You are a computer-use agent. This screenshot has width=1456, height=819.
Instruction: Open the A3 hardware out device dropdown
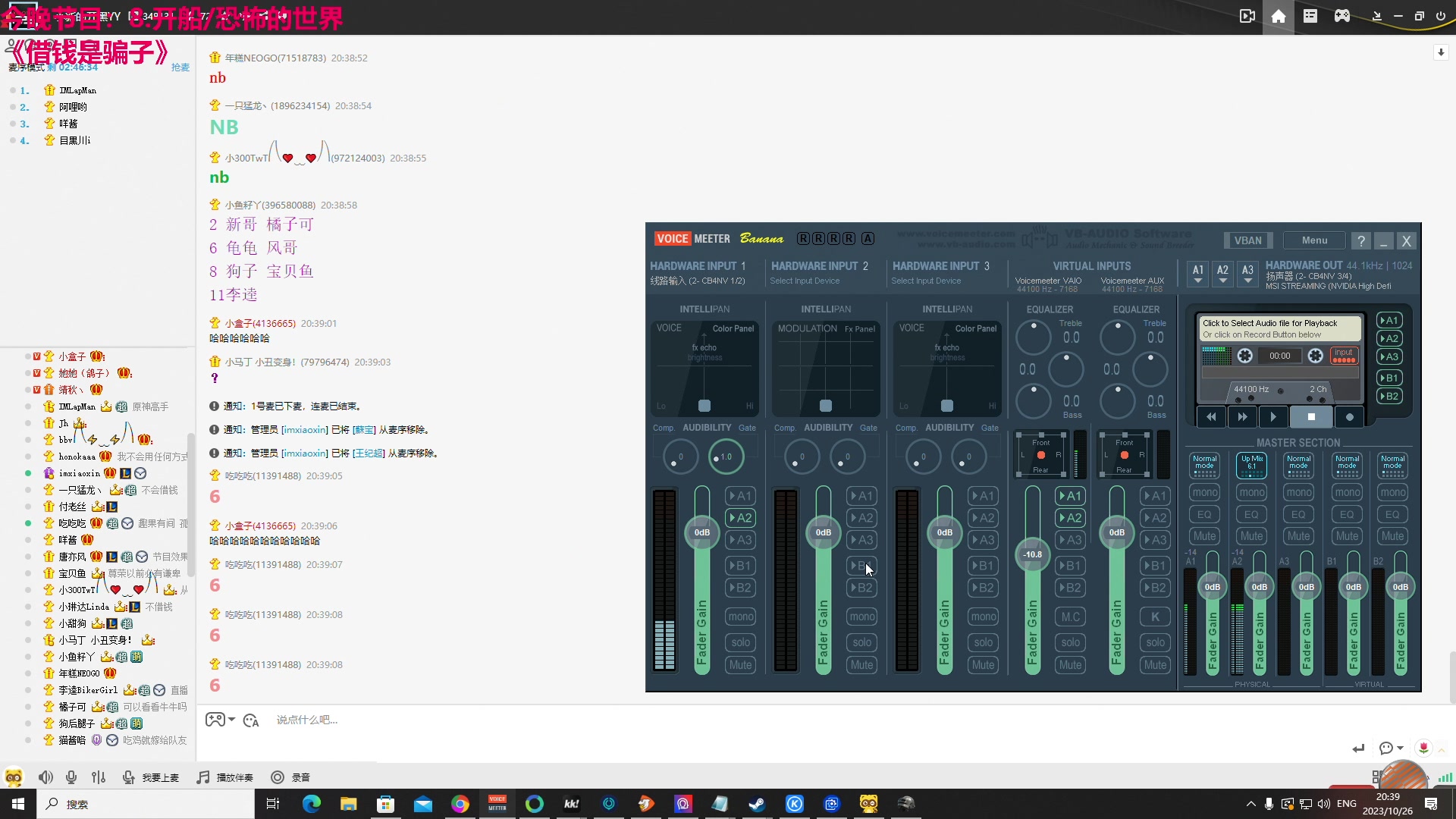1247,274
